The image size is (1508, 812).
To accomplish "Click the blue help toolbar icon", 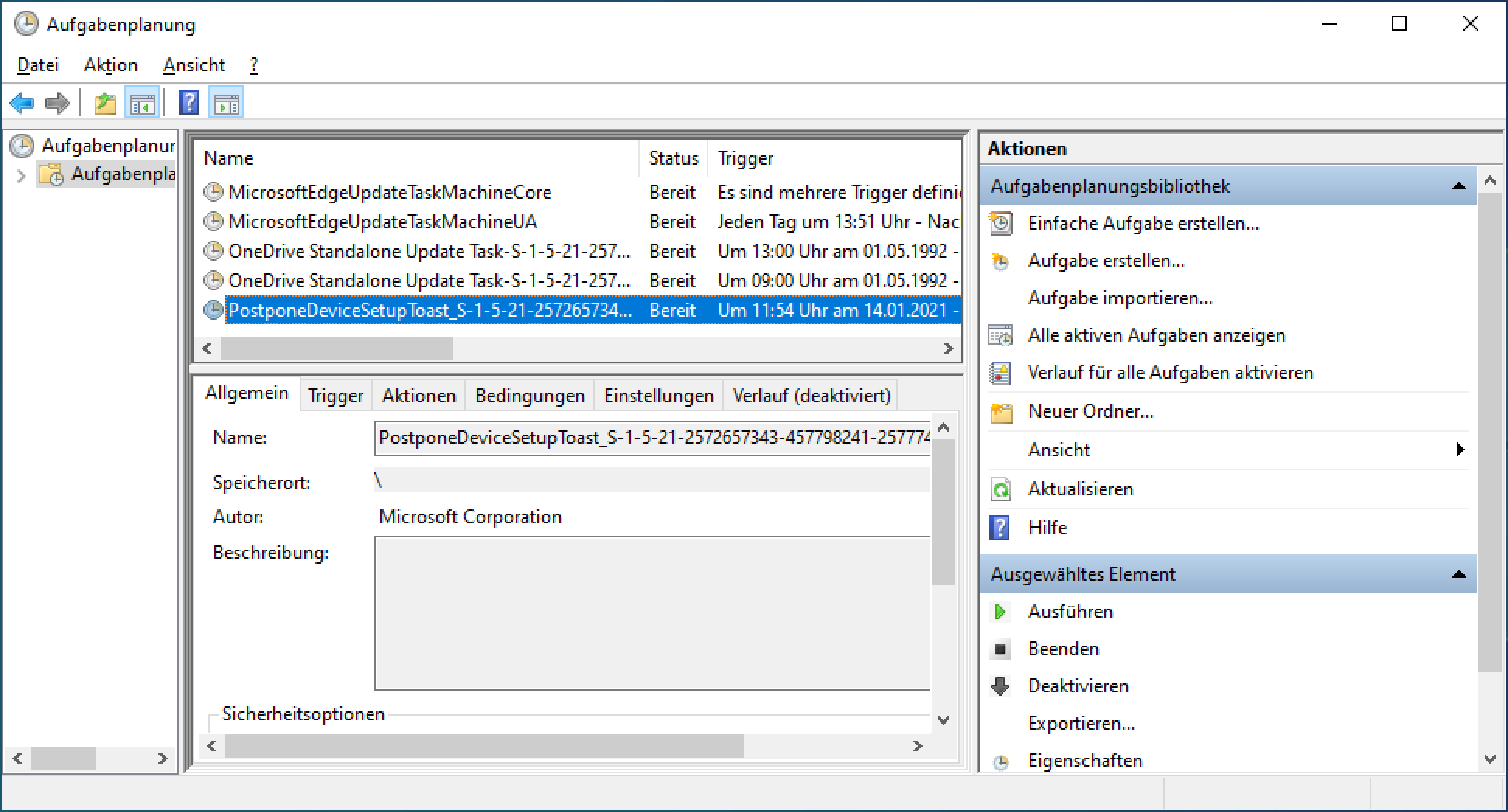I will point(189,103).
